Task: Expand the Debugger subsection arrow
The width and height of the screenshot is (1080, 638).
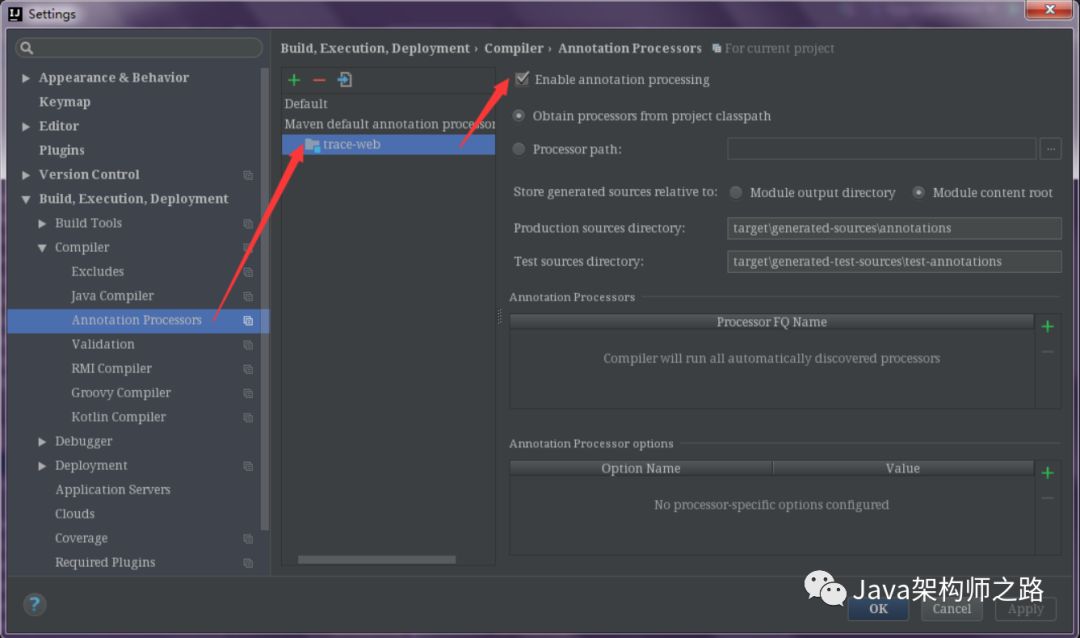Action: coord(42,442)
